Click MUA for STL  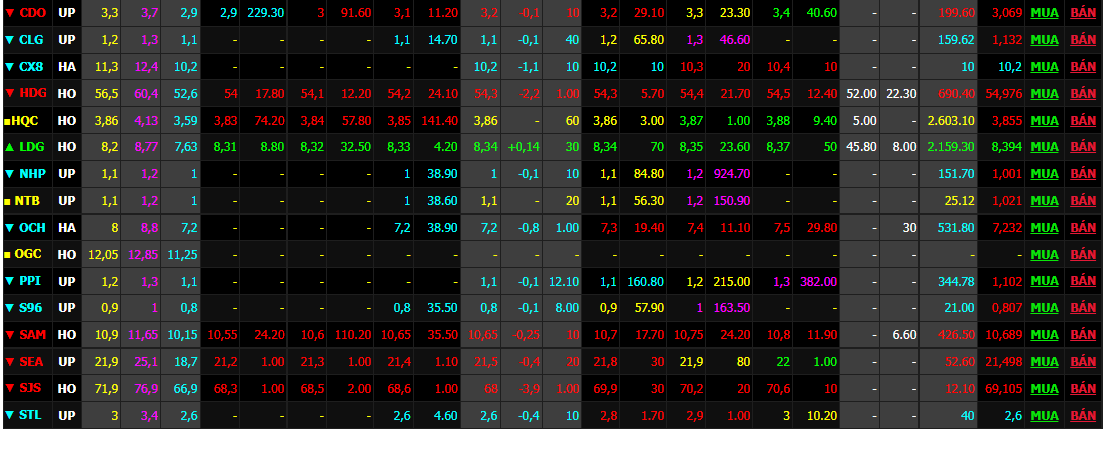point(1044,415)
